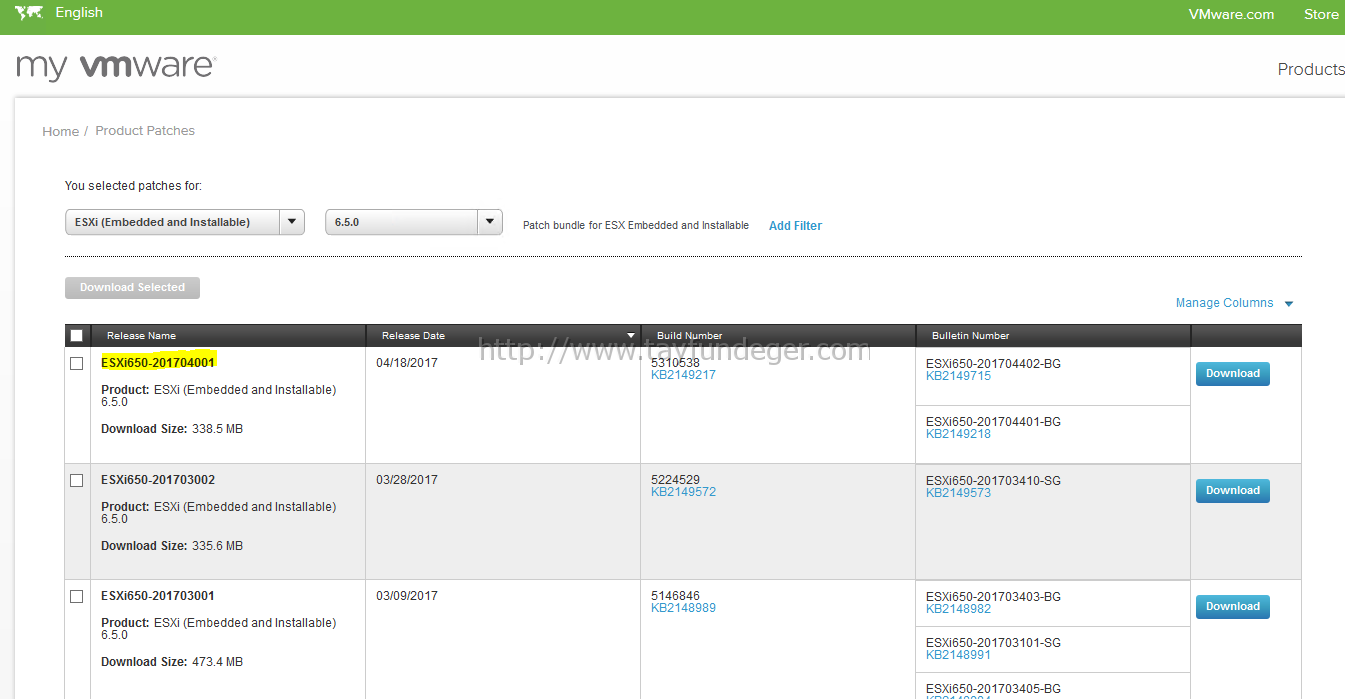Screen dimensions: 1345x699
Task: Click the Download Size 473.4 MB text
Action: [172, 662]
